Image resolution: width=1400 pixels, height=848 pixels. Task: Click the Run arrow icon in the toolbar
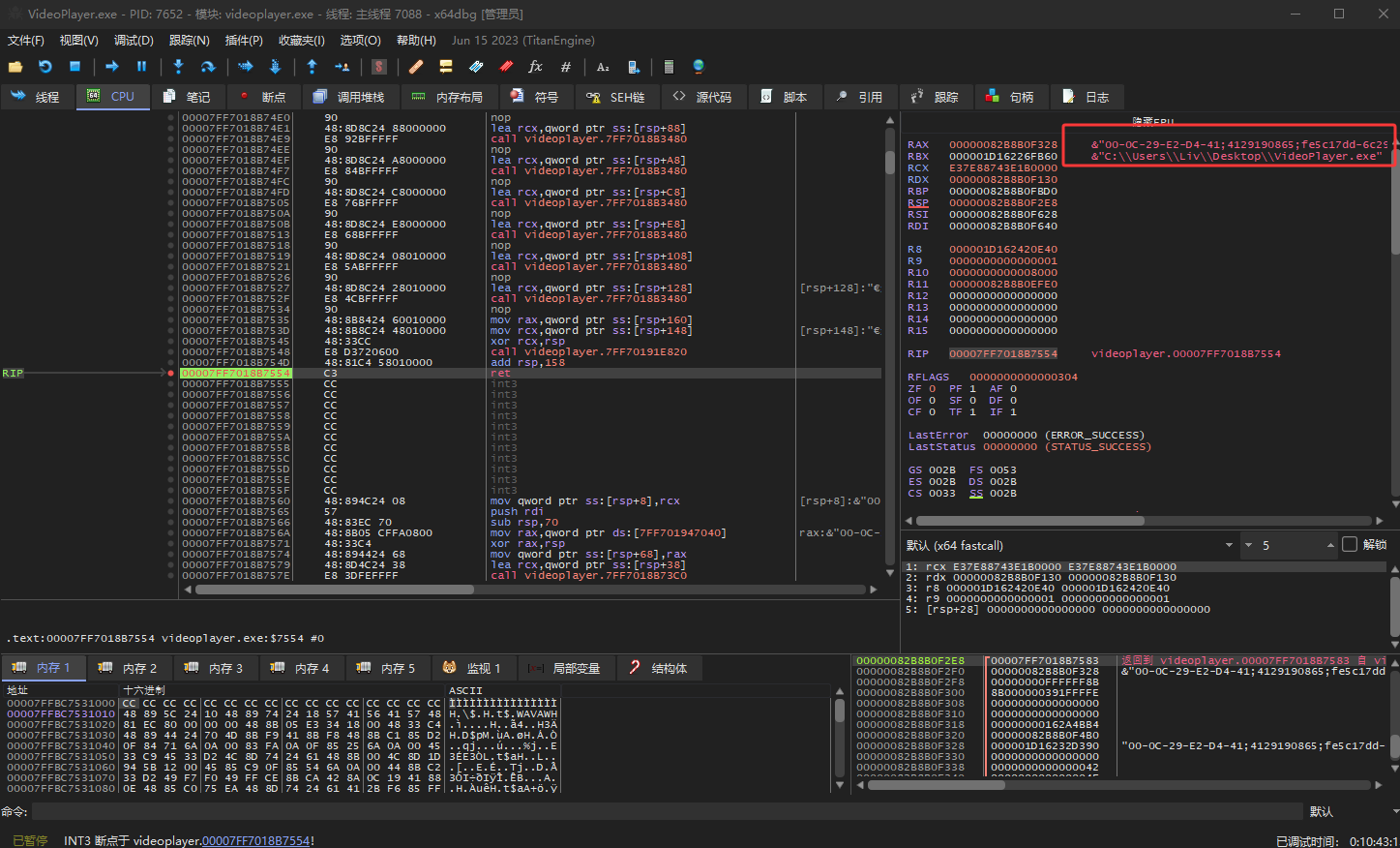[112, 67]
